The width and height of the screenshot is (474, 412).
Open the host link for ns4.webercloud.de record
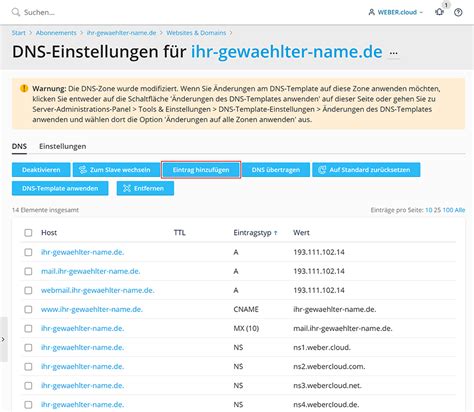(82, 405)
